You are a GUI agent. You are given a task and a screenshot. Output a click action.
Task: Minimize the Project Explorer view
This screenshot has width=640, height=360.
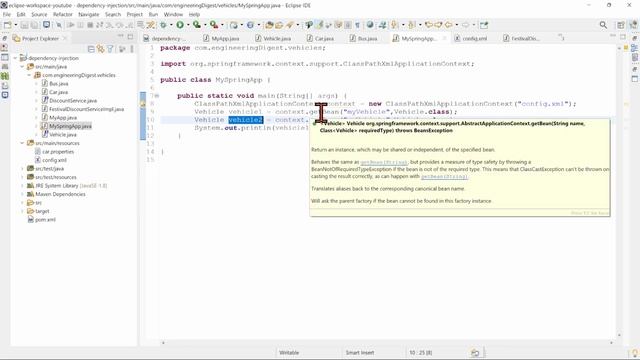click(x=120, y=37)
